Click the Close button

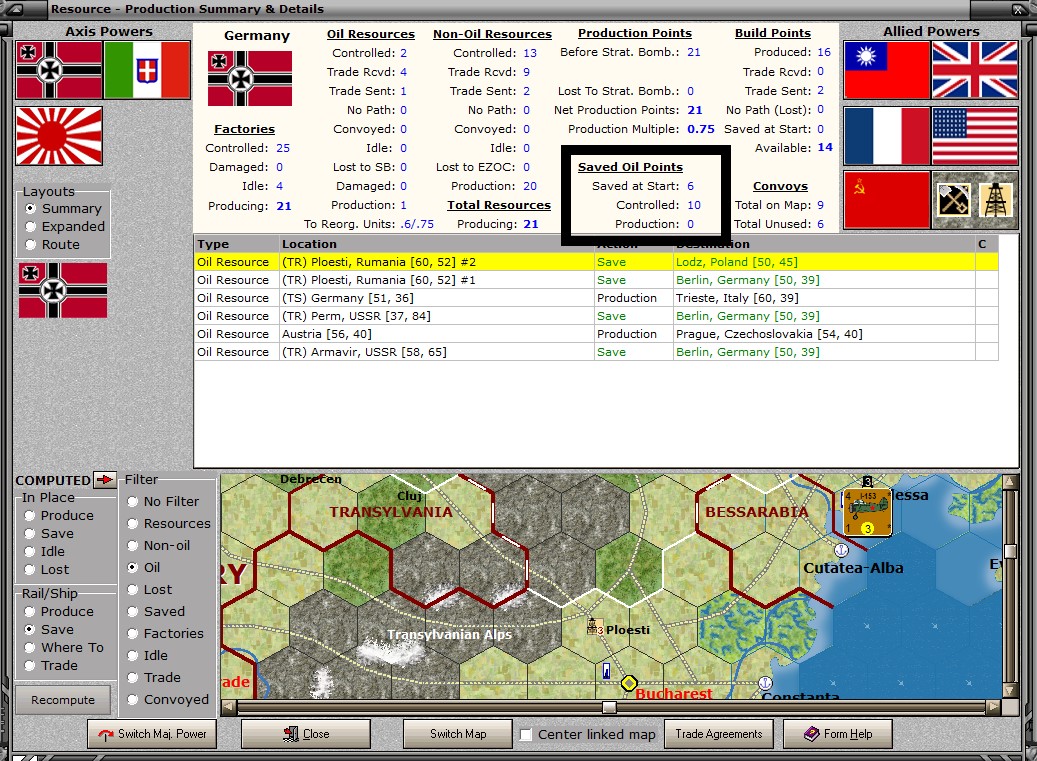pyautogui.click(x=306, y=734)
